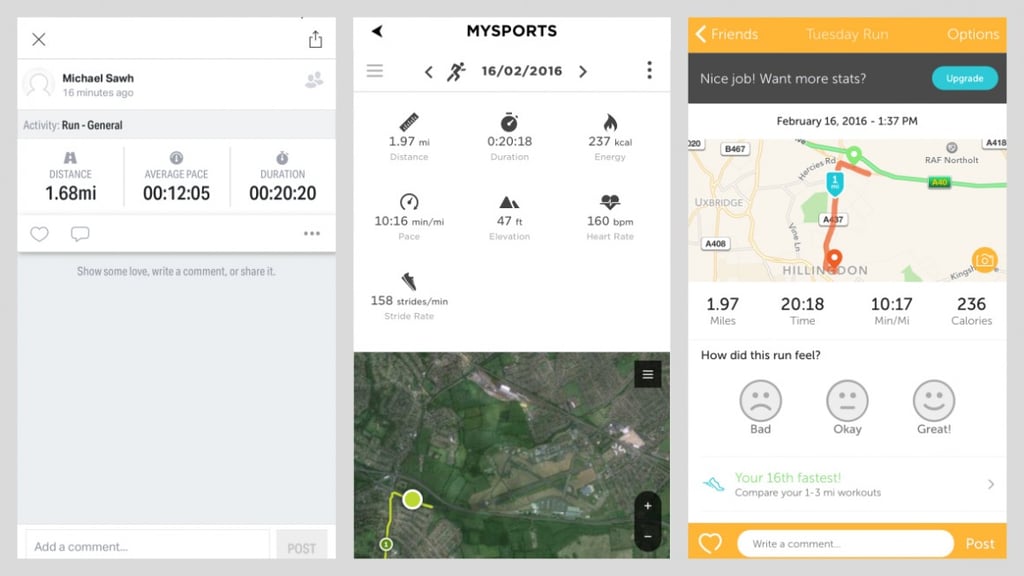
Task: Open map layers menu on satellite map
Action: [648, 374]
